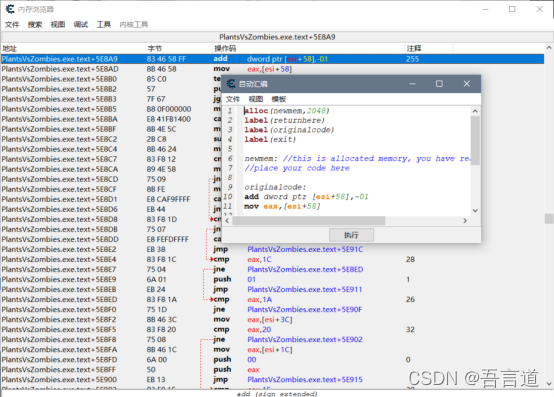This screenshot has height=397, width=554.
Task: Click the add (sign extended) status text
Action: [x=277, y=393]
